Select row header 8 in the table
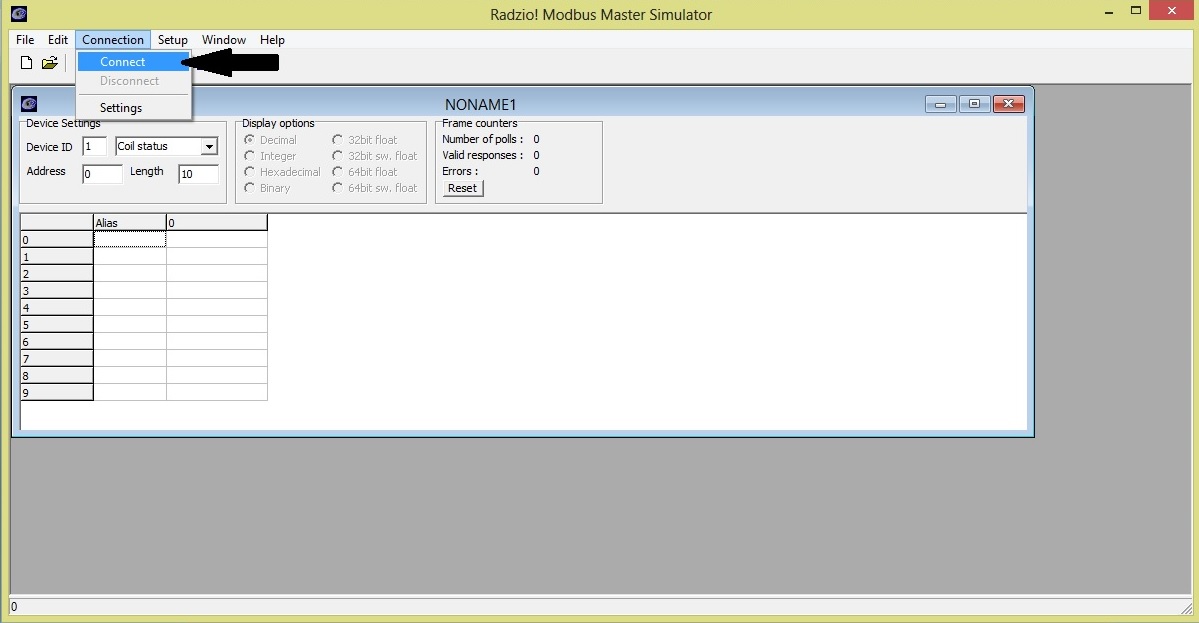 click(x=57, y=375)
